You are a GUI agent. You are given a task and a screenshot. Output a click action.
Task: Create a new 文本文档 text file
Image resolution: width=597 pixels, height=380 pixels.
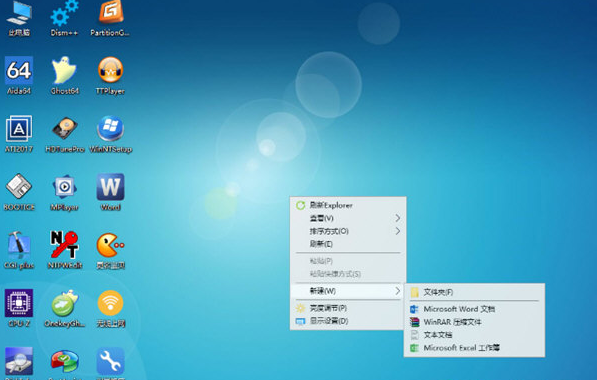pos(474,335)
